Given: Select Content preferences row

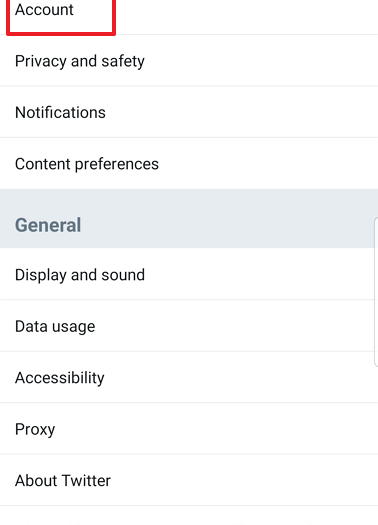Looking at the screenshot, I should point(189,164).
